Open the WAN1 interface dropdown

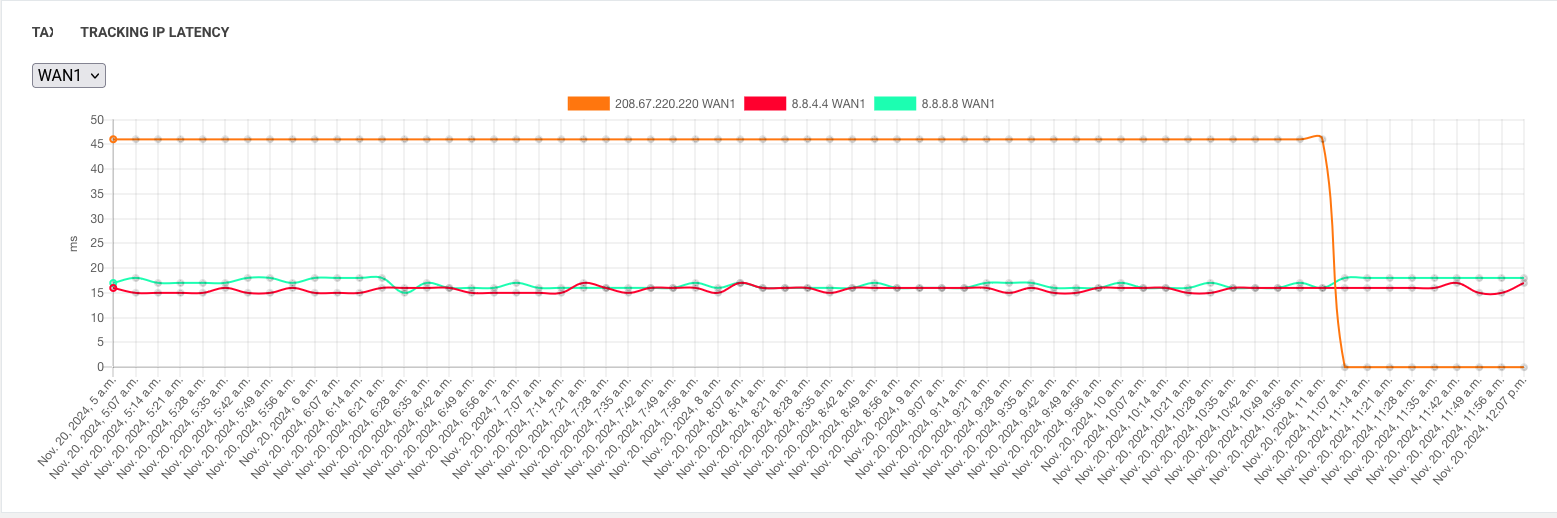click(x=69, y=75)
